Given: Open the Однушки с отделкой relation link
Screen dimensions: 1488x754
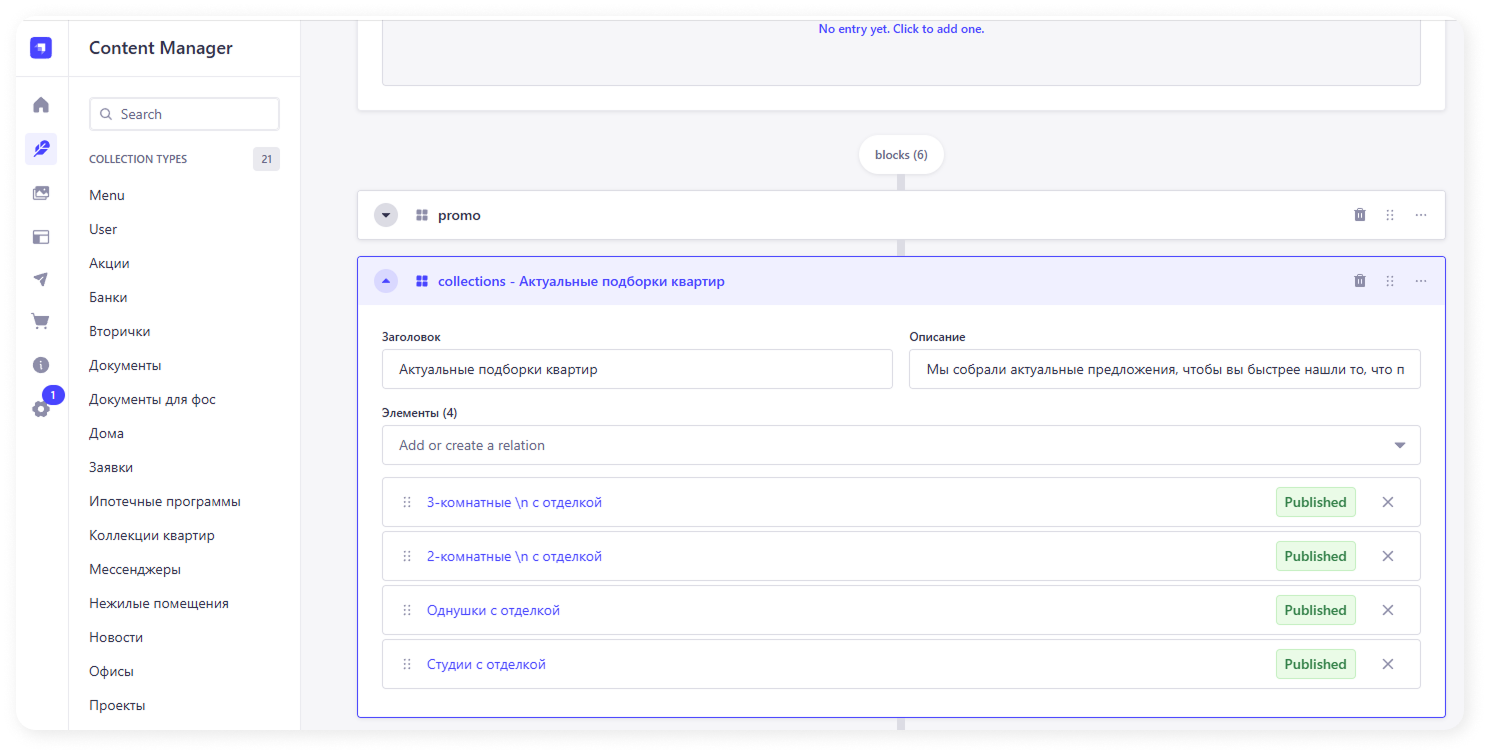Looking at the screenshot, I should [493, 610].
